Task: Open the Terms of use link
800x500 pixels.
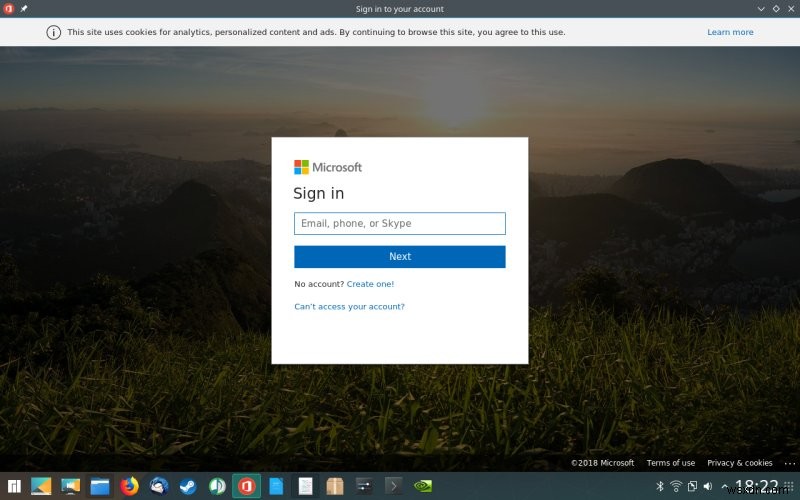Action: tap(670, 463)
